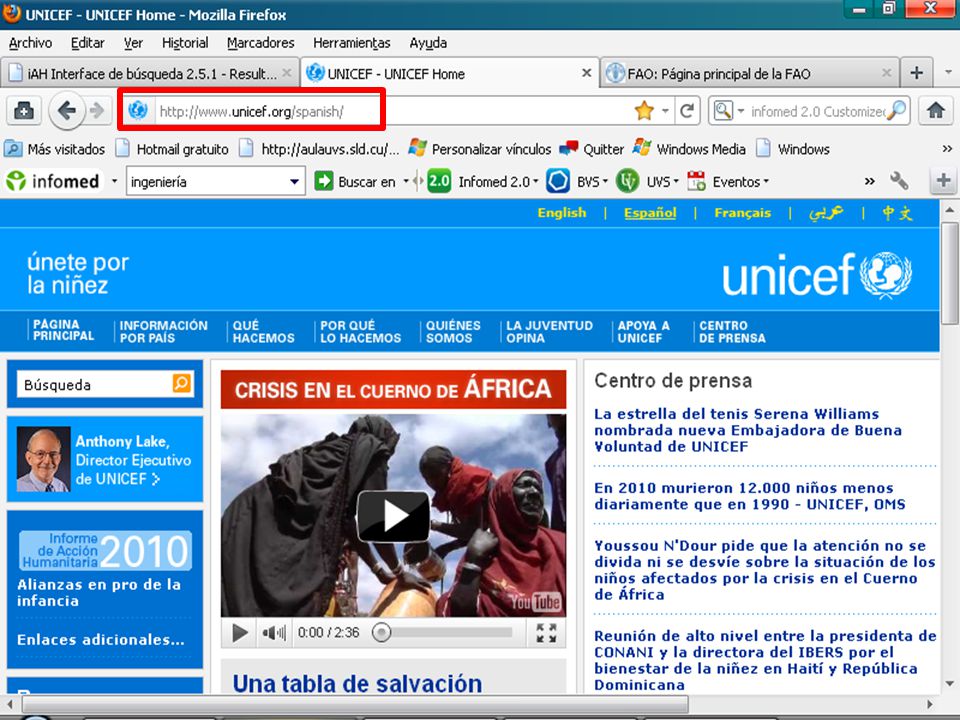The image size is (960, 720).
Task: Click the UVS toolbar icon
Action: pyautogui.click(x=628, y=181)
